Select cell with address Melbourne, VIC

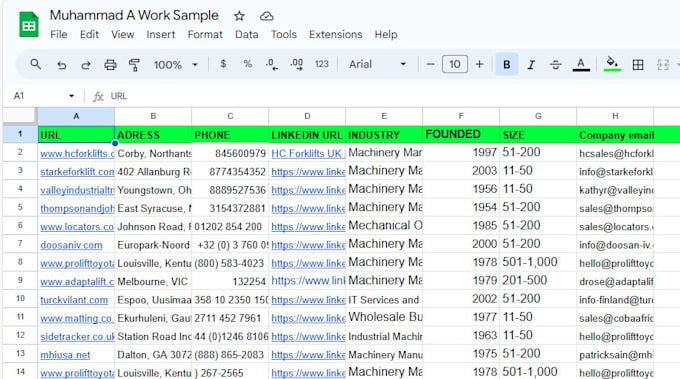(153, 281)
